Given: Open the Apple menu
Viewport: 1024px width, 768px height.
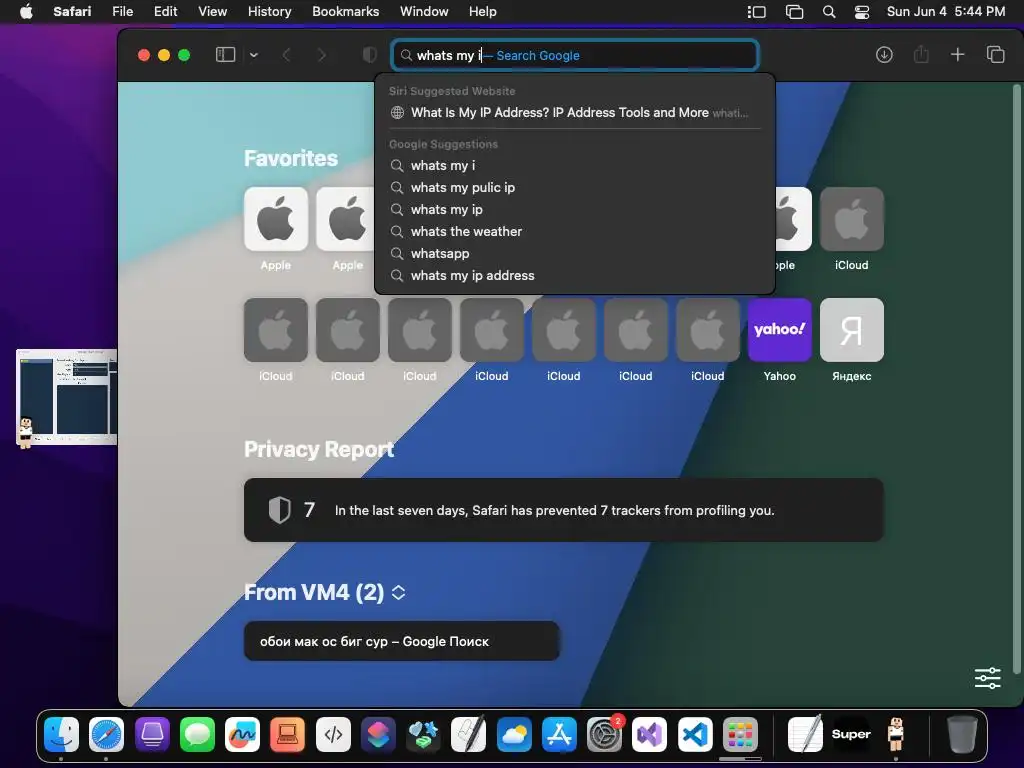Looking at the screenshot, I should 26,11.
